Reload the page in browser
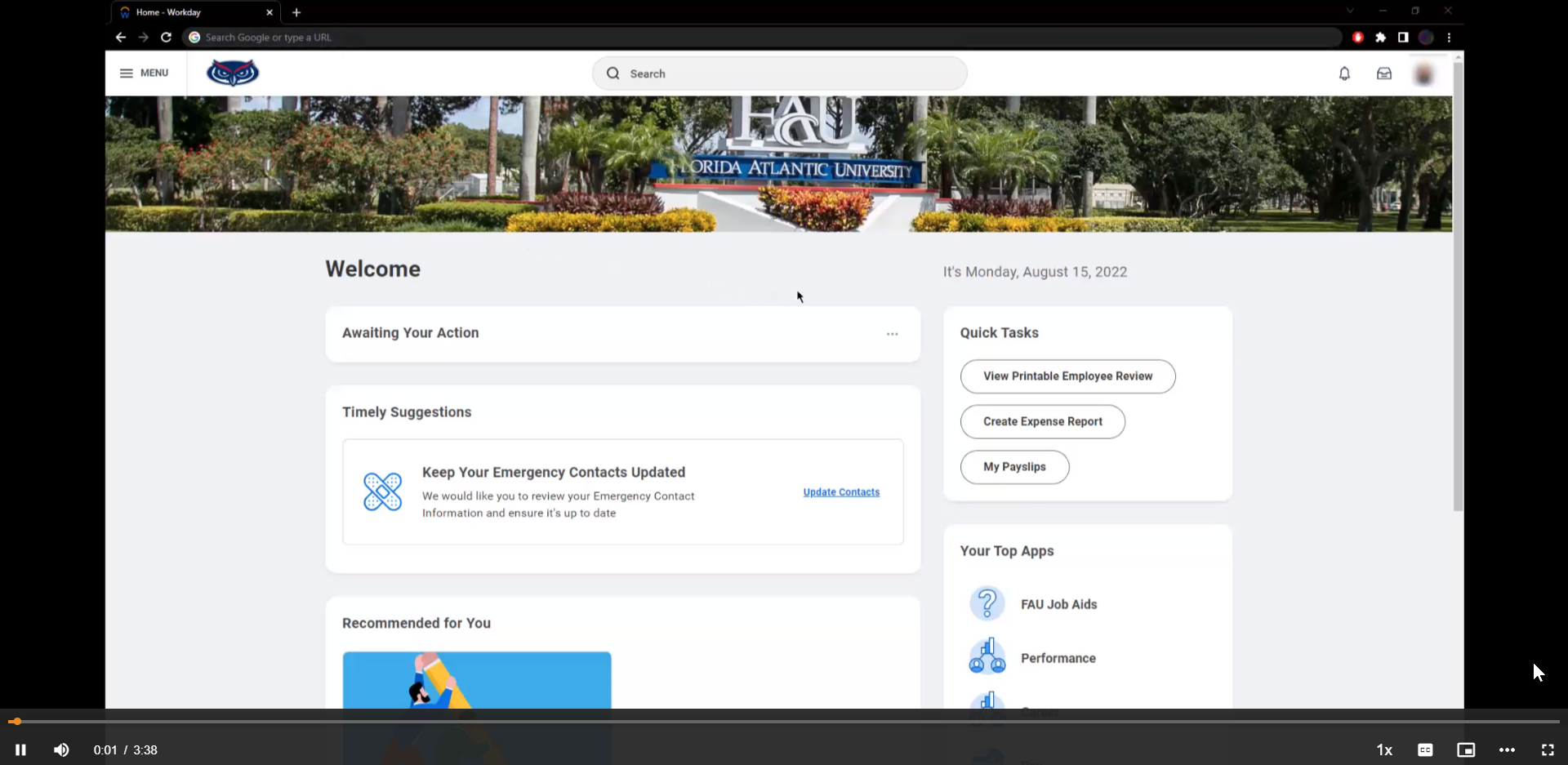1568x765 pixels. point(166,38)
